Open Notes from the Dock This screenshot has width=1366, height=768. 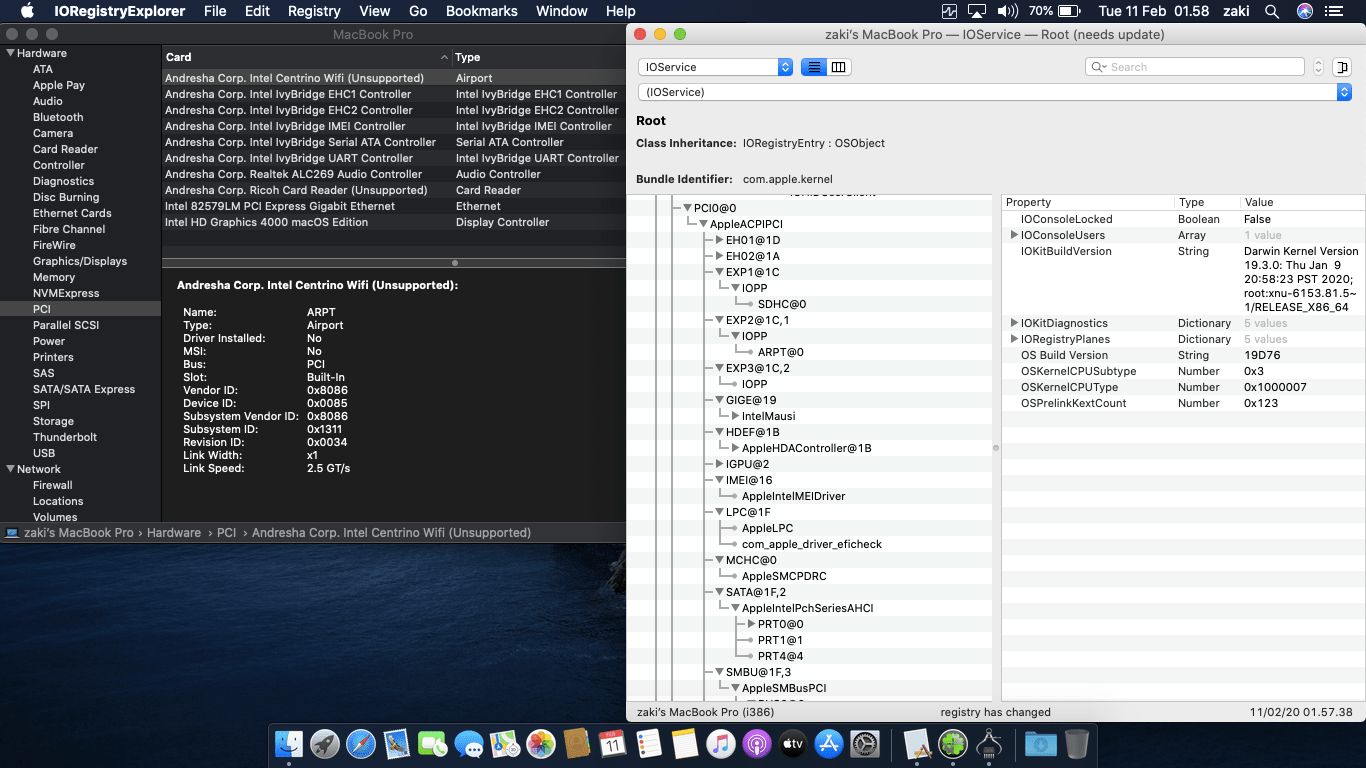[x=685, y=743]
